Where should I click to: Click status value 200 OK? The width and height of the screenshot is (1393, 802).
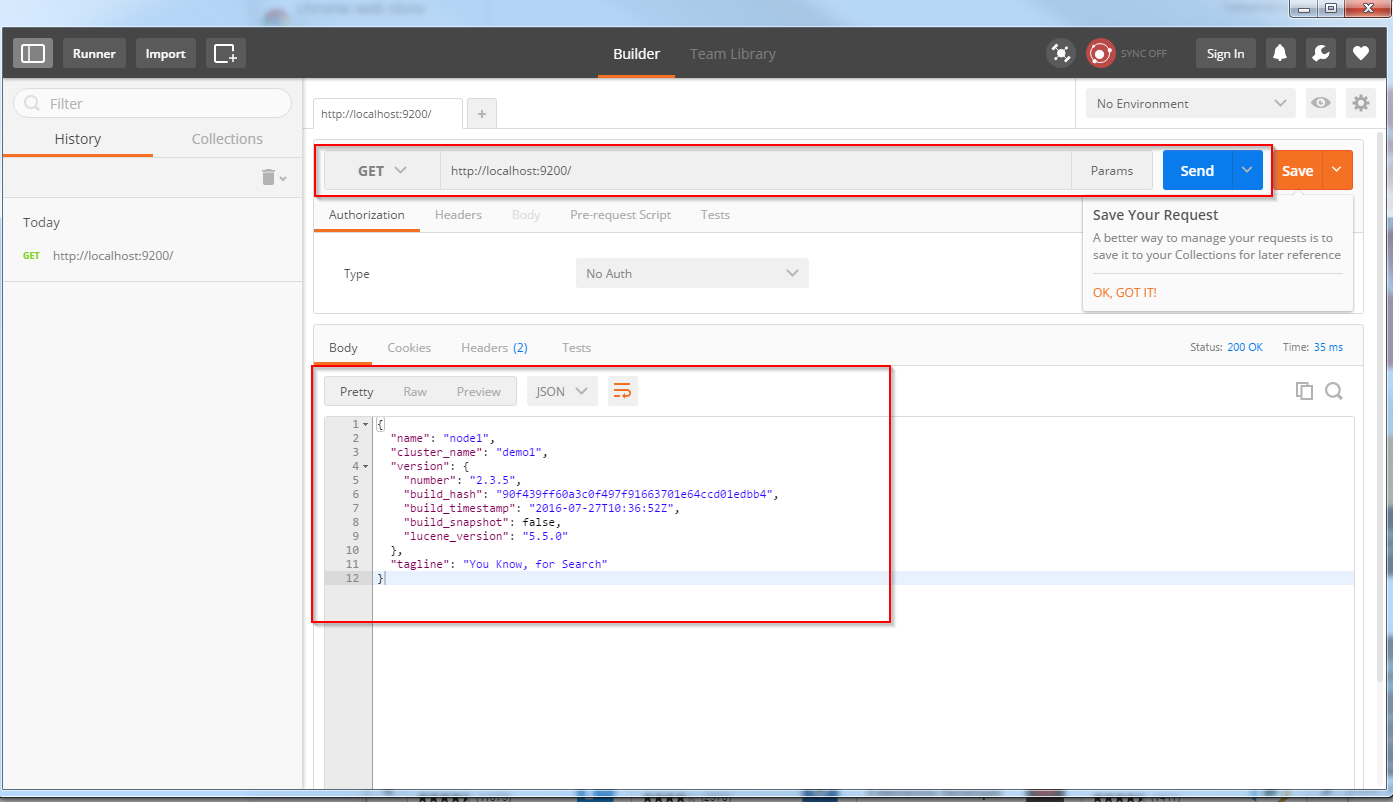[1245, 347]
